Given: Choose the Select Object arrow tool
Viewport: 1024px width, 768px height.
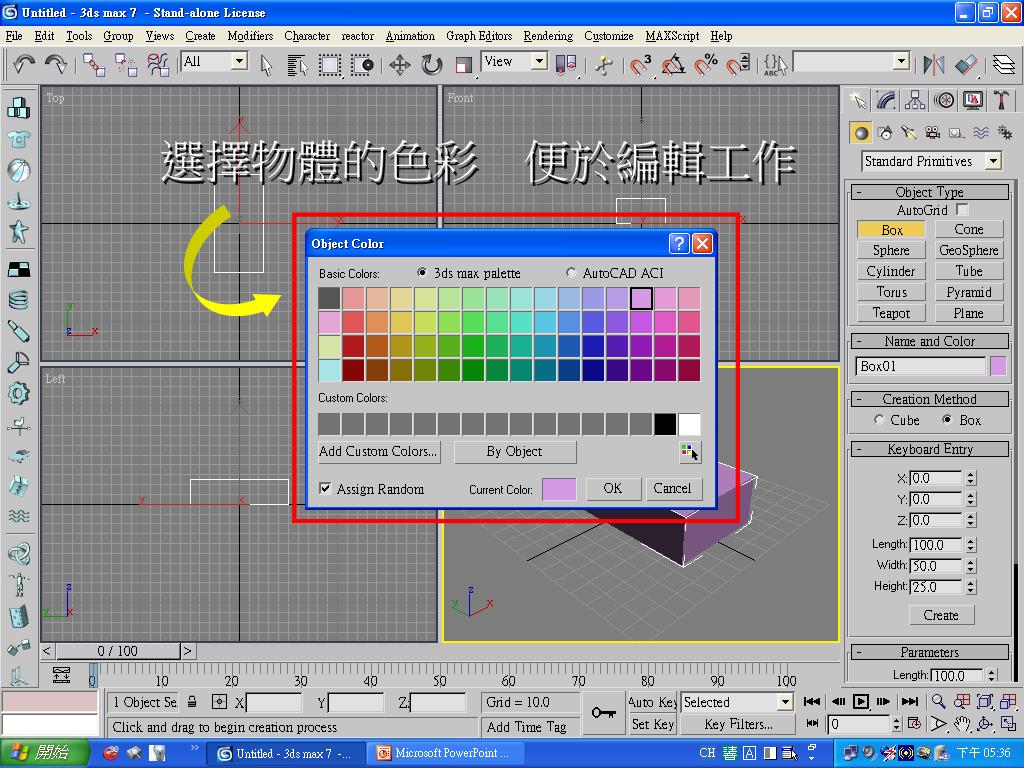Looking at the screenshot, I should click(266, 65).
